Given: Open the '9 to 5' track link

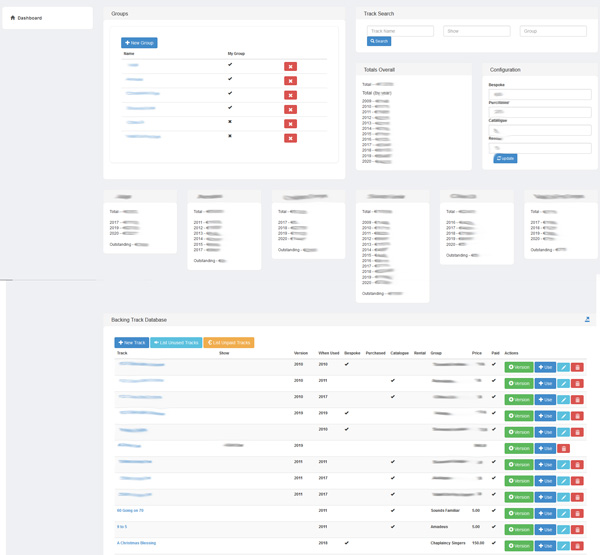Looking at the screenshot, I should pos(122,527).
